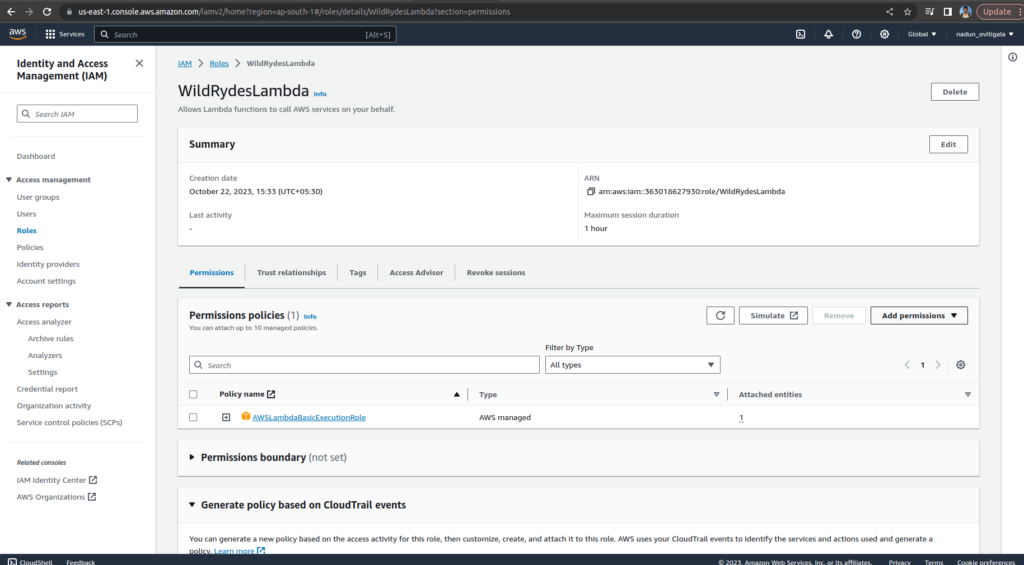The image size is (1024, 565).
Task: Collapse the Access management nav group
Action: (x=9, y=180)
